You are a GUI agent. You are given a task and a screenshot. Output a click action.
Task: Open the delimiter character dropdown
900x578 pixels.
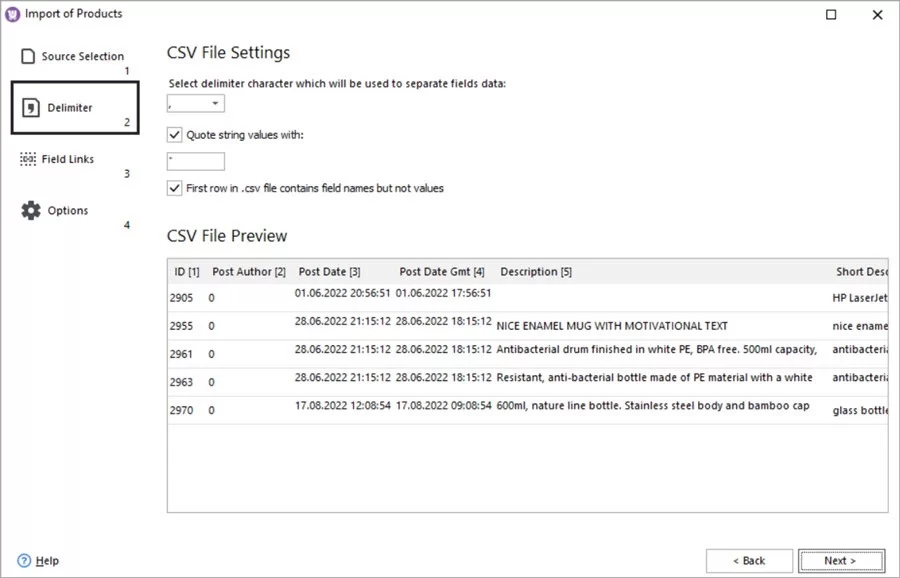click(214, 102)
